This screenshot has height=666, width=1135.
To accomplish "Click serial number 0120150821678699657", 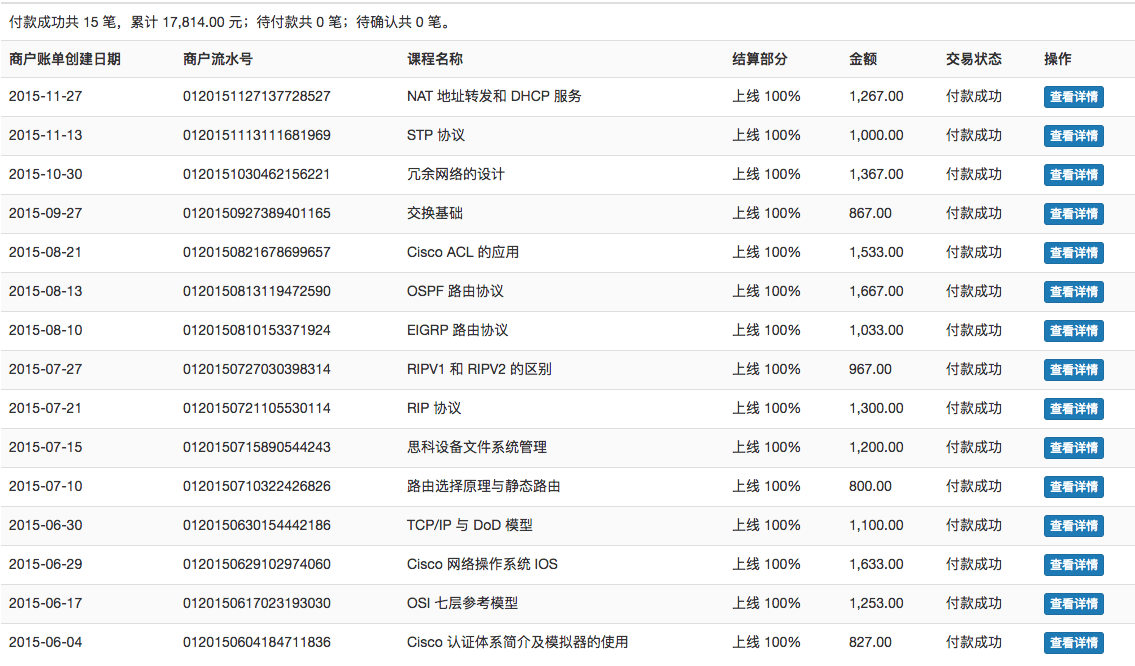I will pyautogui.click(x=257, y=253).
